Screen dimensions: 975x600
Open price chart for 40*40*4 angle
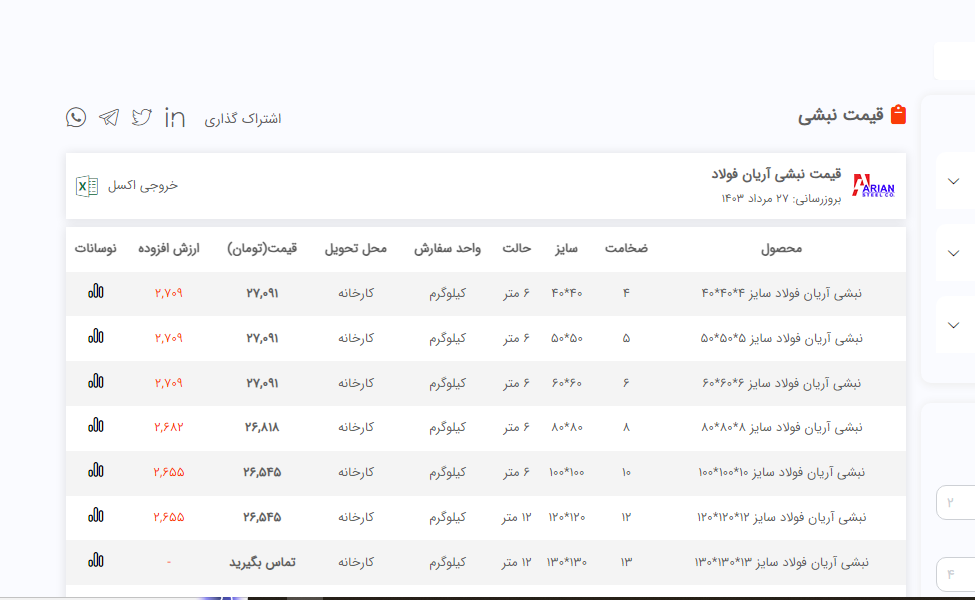95,293
